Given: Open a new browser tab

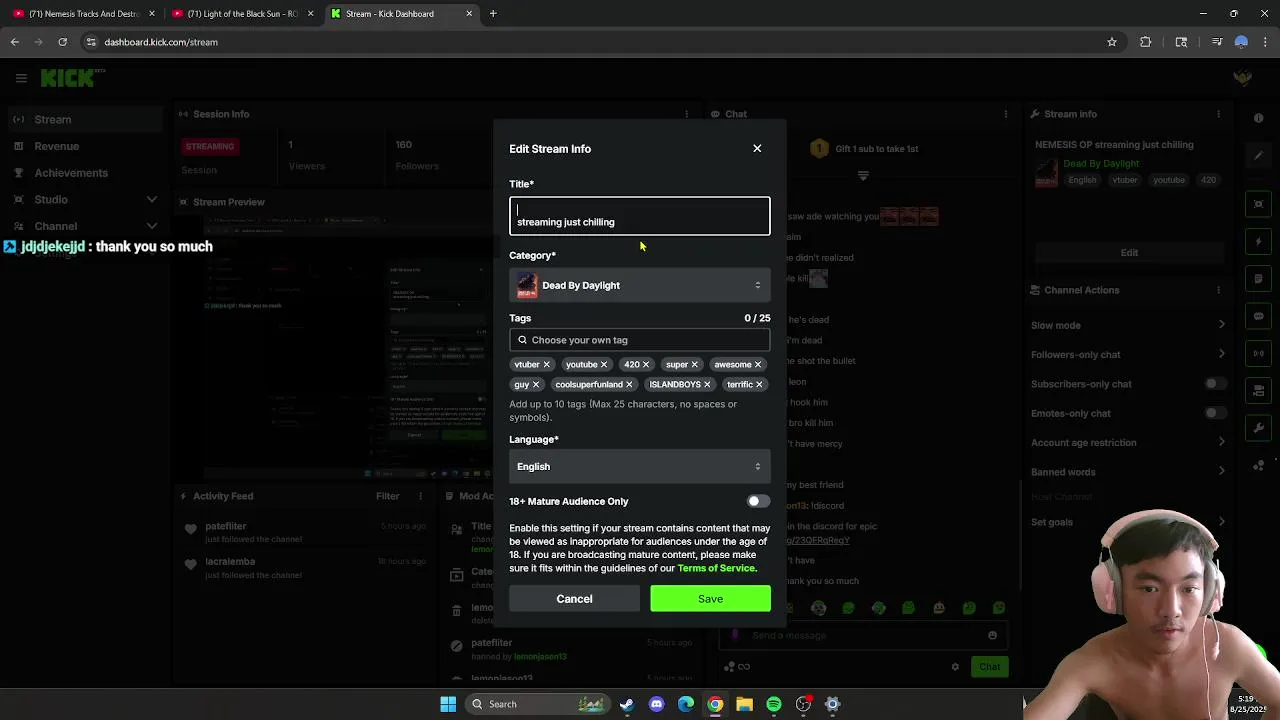Looking at the screenshot, I should [493, 14].
